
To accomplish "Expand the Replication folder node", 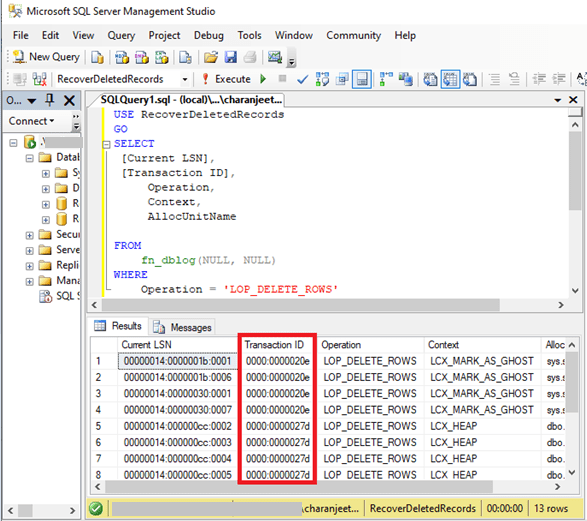I will (x=30, y=266).
